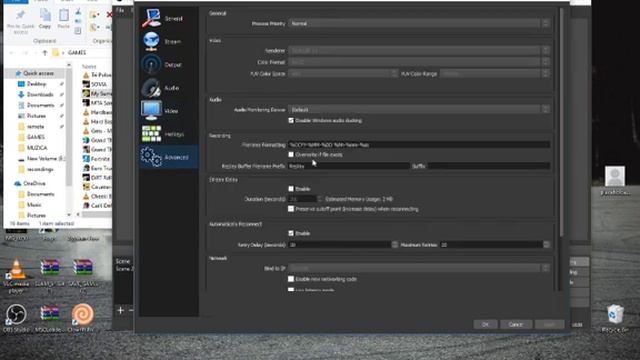640x360 pixels.
Task: Click Replay Buffer Filename Prefix field
Action: pyautogui.click(x=349, y=166)
